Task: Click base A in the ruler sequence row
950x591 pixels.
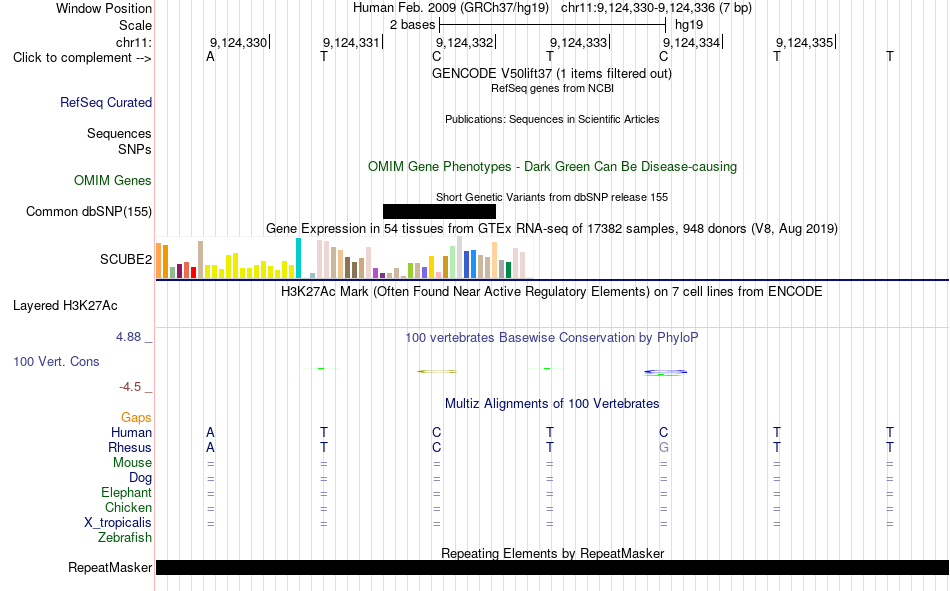Action: tap(210, 57)
